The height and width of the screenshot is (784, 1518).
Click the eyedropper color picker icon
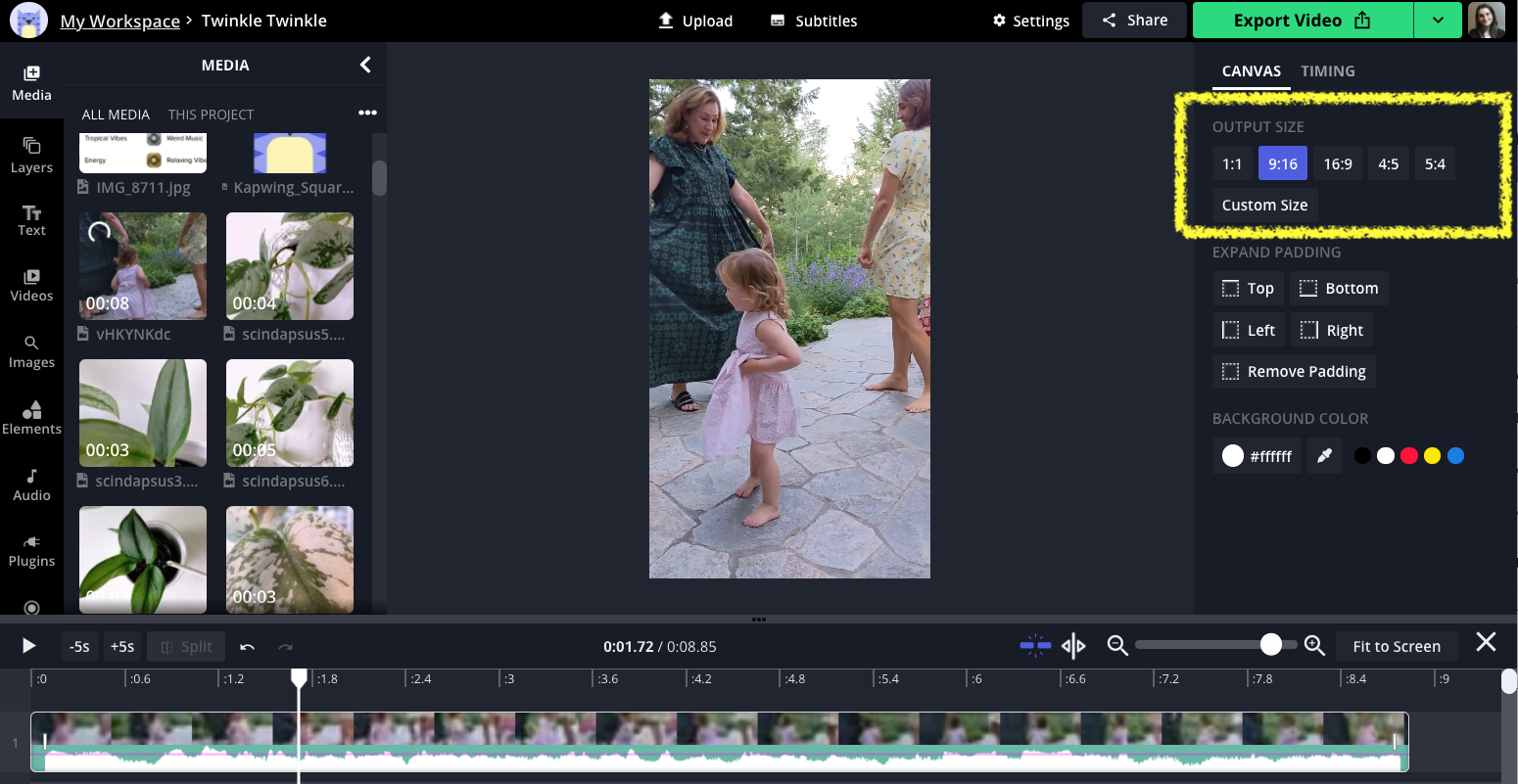click(x=1324, y=456)
